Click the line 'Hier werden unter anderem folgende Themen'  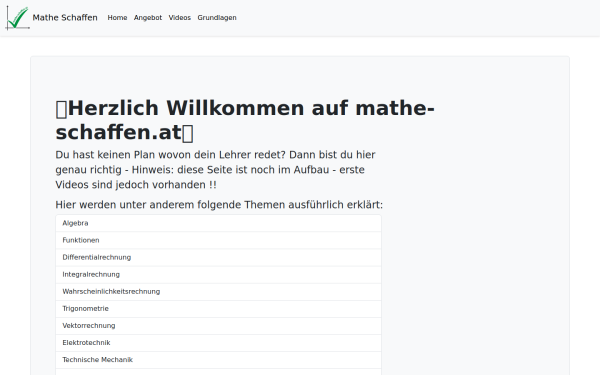pyautogui.click(x=219, y=205)
